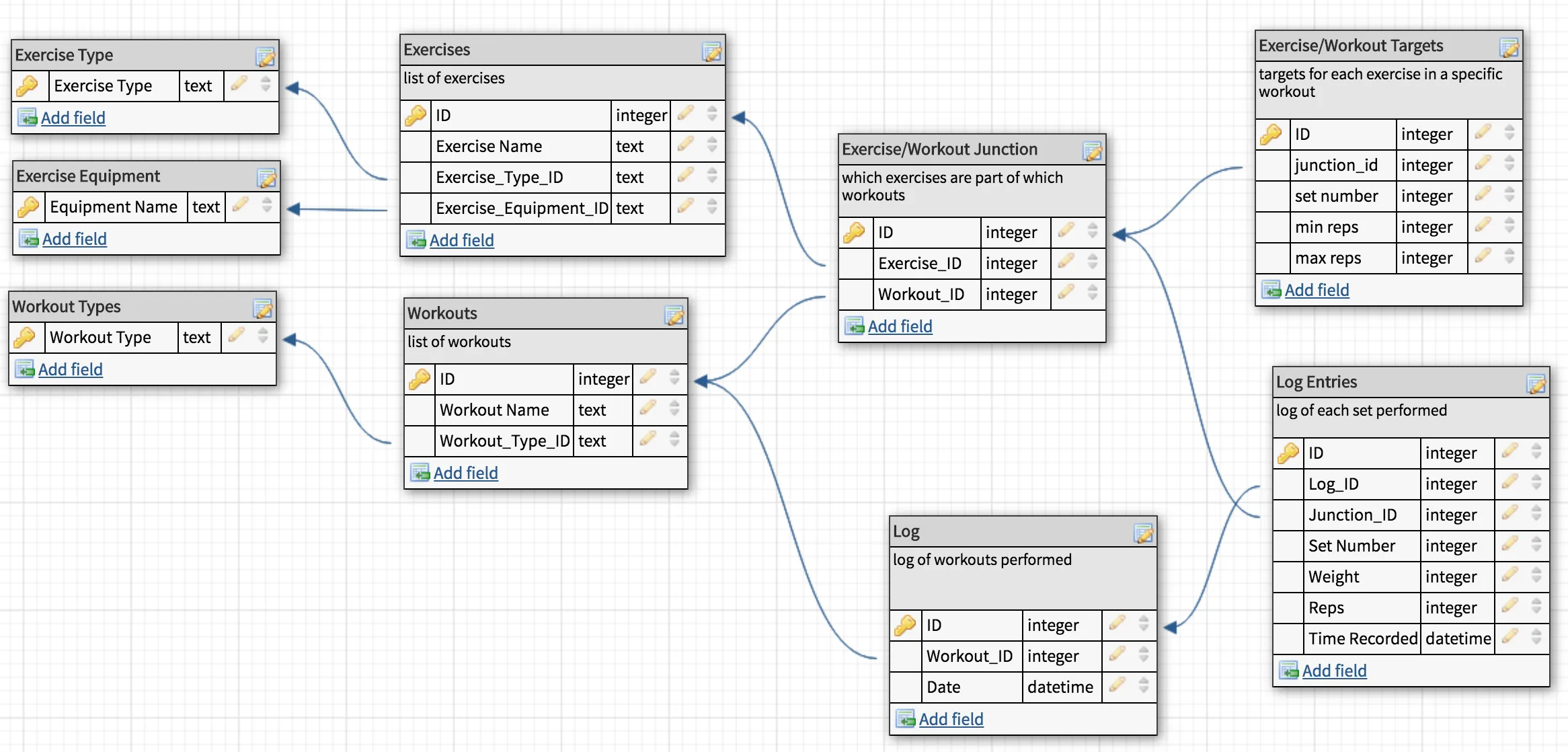The height and width of the screenshot is (752, 1568).
Task: Click Add field under Exercise Type table
Action: [x=73, y=118]
